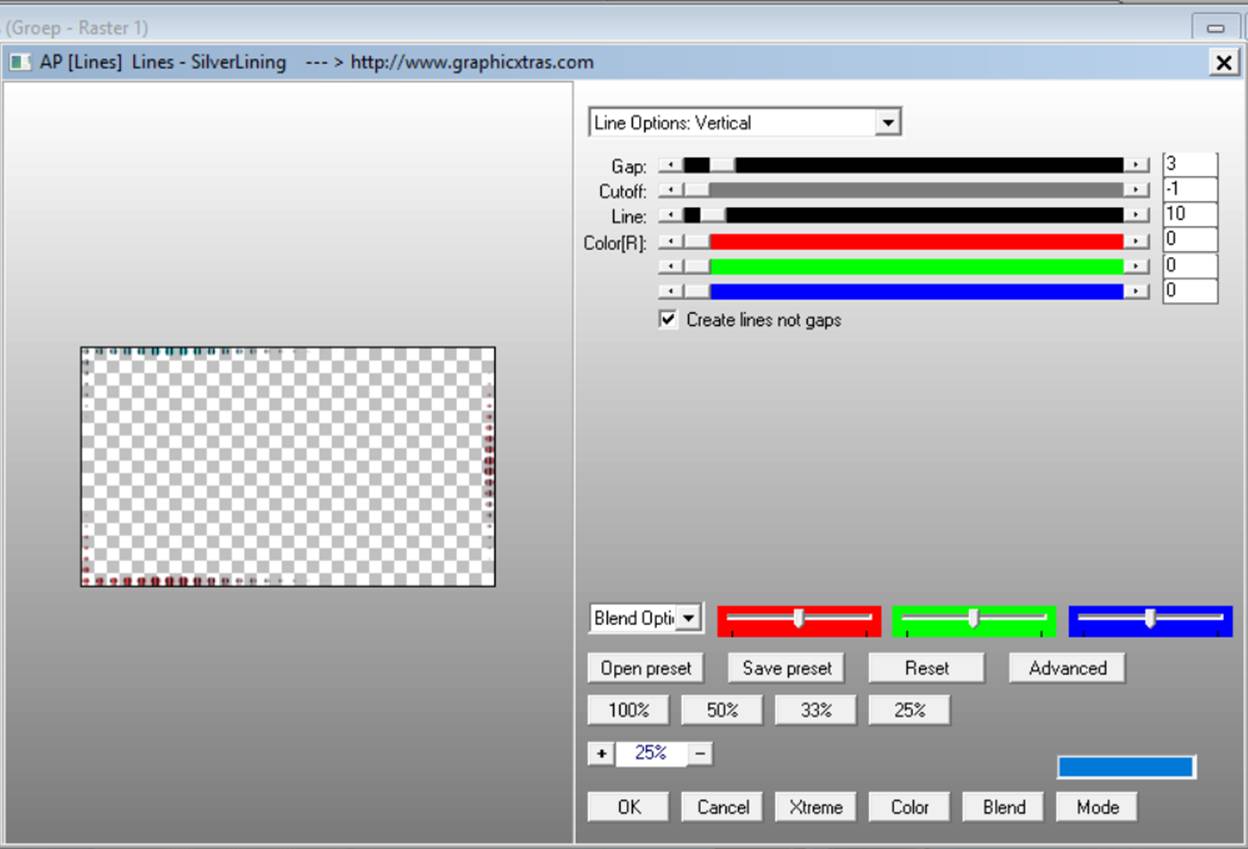Click the plus zoom-in button
Viewport: 1248px width, 849px height.
pos(600,753)
